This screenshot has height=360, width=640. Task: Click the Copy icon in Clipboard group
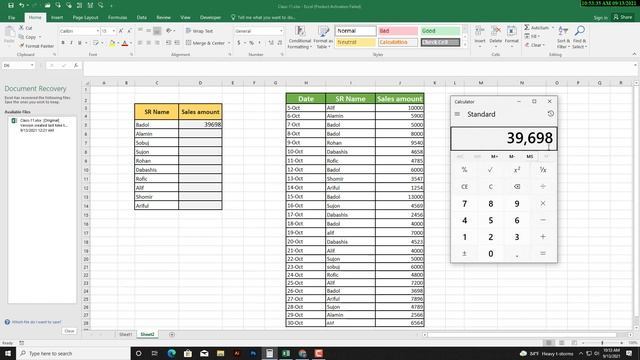(x=22, y=37)
